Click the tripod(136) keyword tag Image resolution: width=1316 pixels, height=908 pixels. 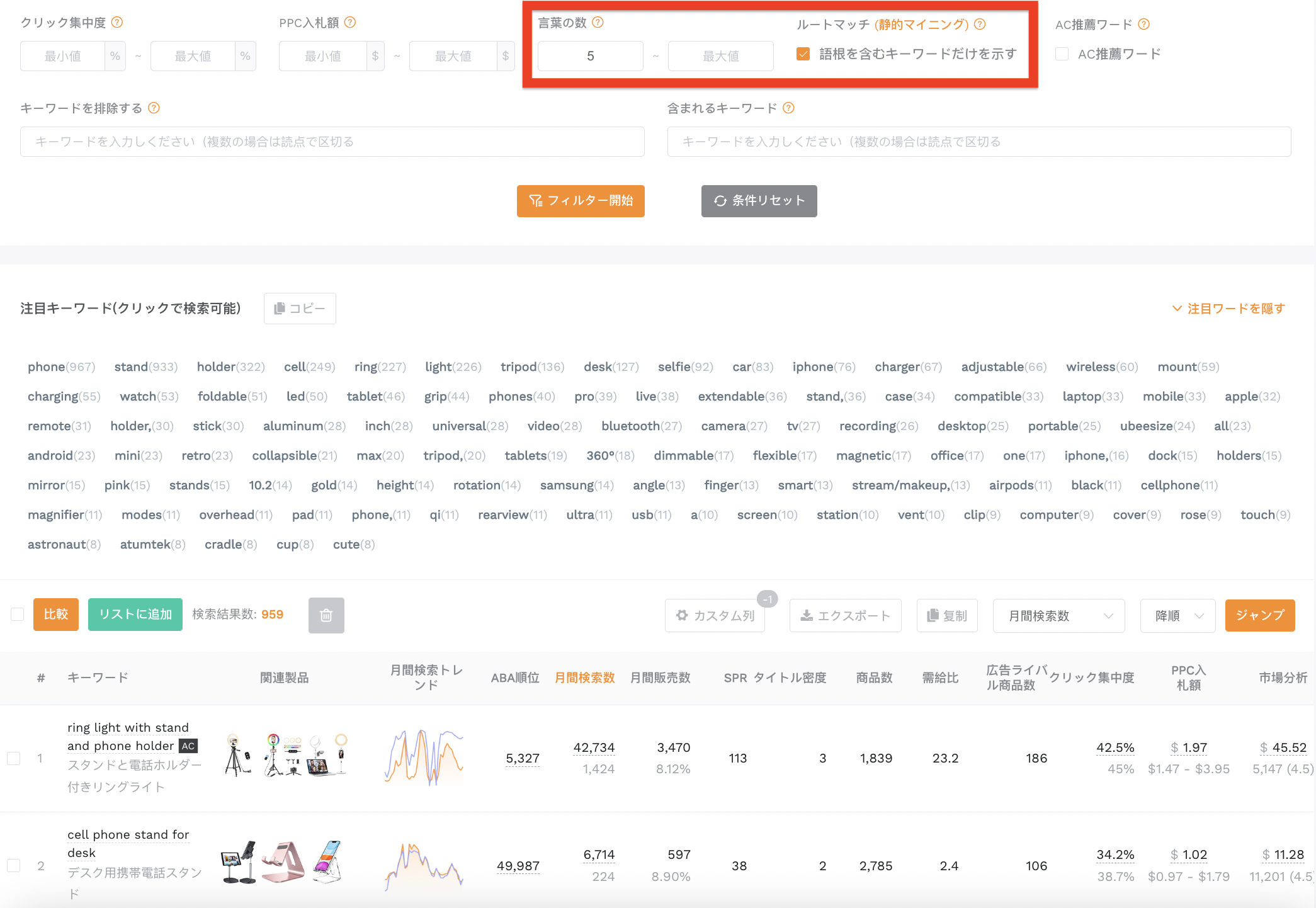pyautogui.click(x=532, y=367)
